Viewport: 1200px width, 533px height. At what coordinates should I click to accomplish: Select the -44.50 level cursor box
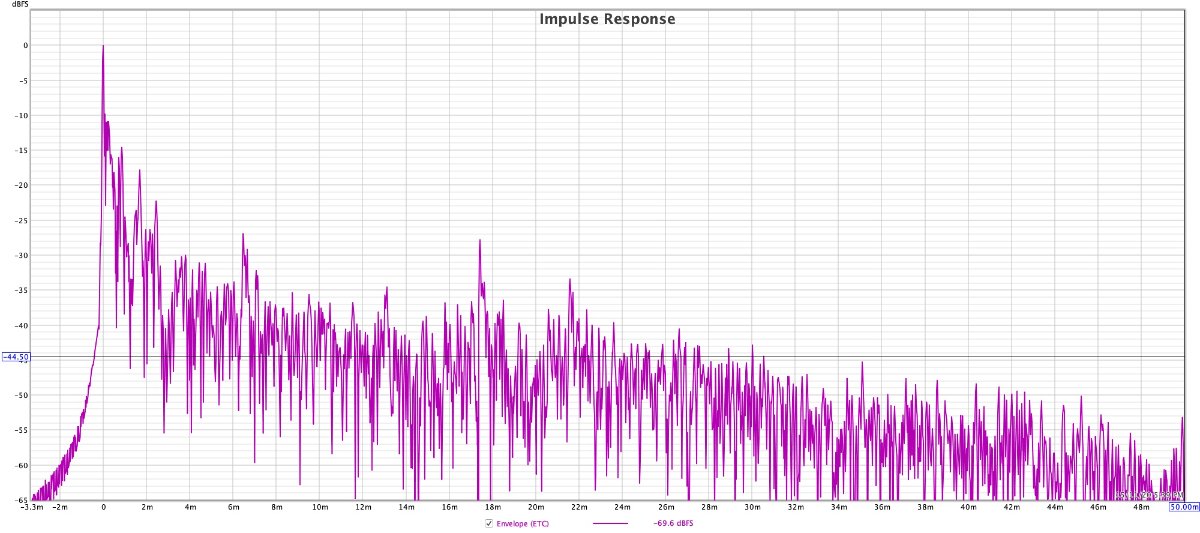(16, 357)
